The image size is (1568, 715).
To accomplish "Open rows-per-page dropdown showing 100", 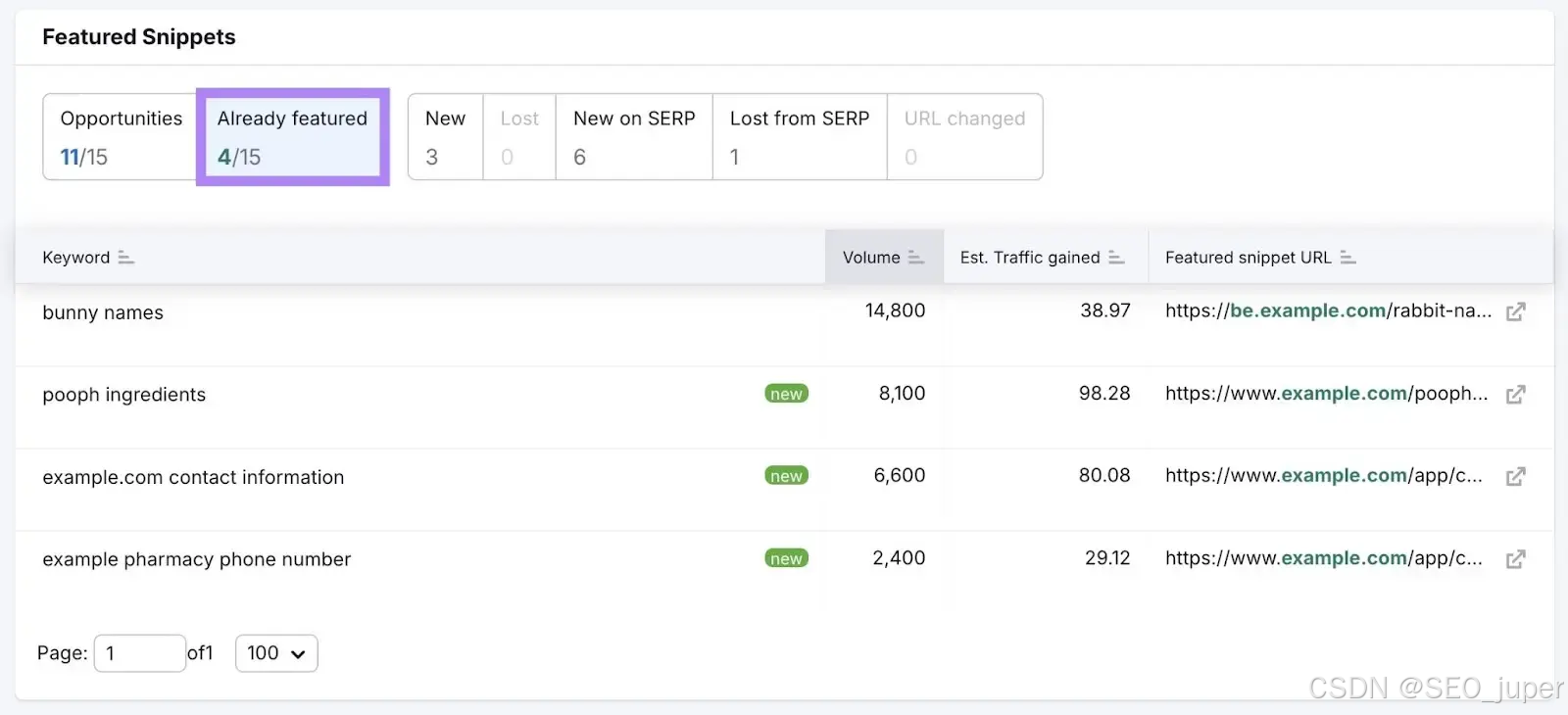I will click(x=276, y=653).
